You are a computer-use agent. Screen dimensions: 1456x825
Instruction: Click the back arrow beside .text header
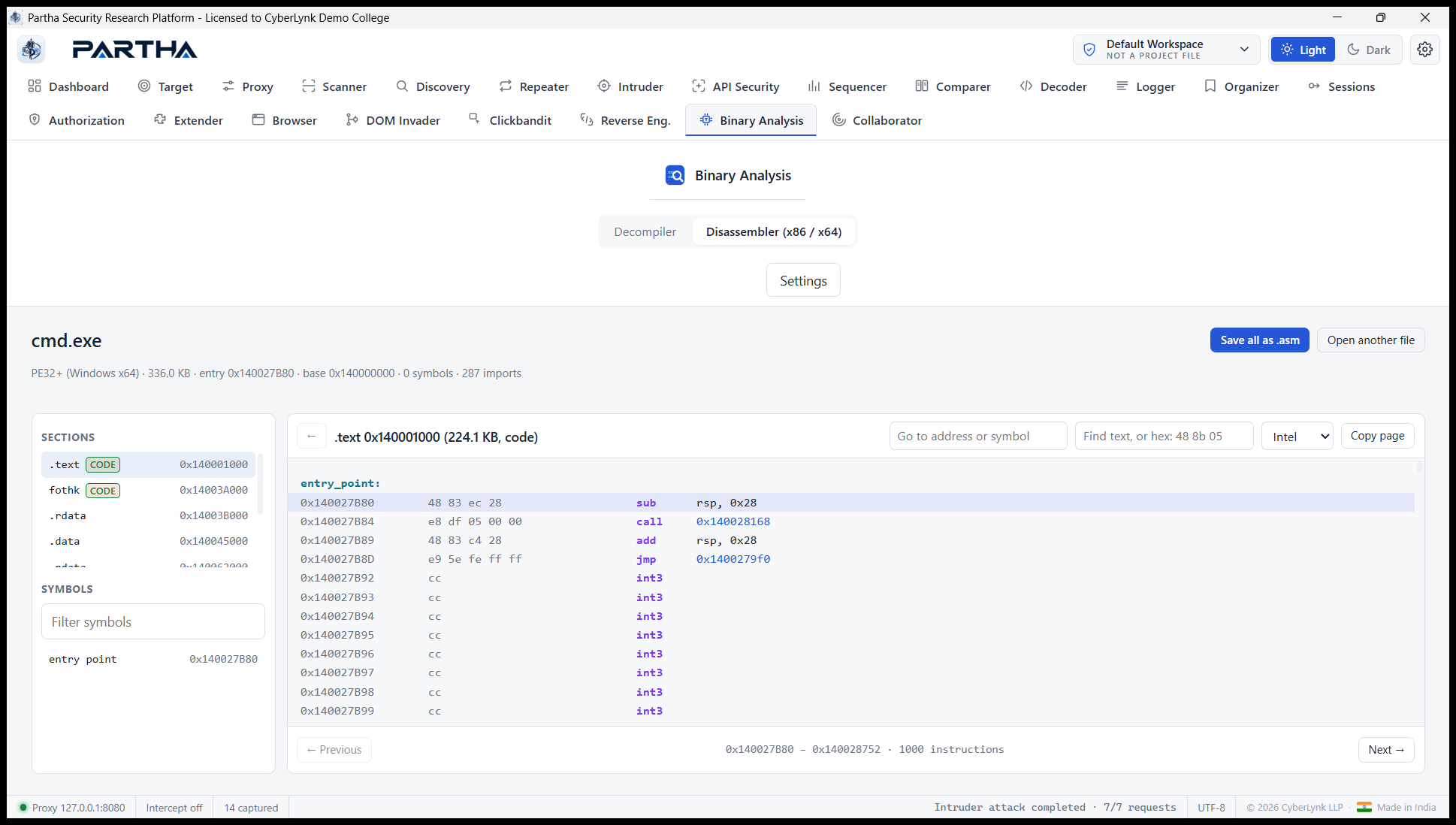tap(311, 436)
